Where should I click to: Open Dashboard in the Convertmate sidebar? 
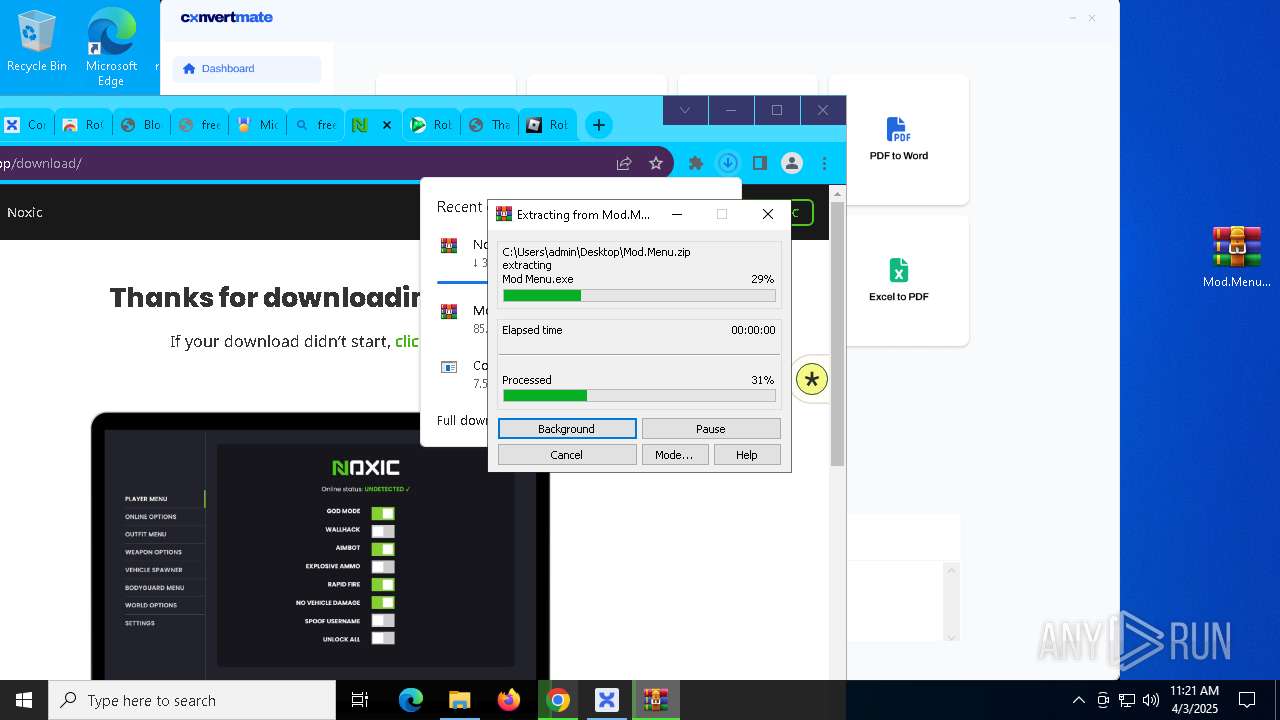coord(247,69)
